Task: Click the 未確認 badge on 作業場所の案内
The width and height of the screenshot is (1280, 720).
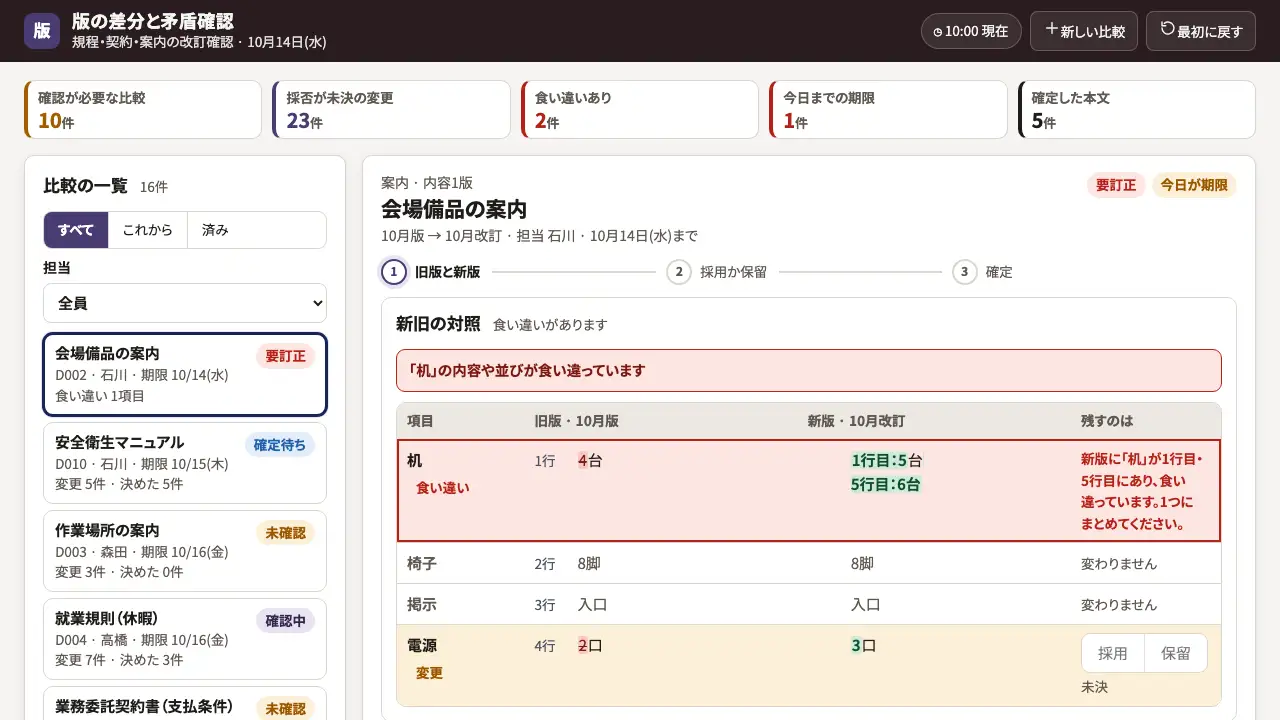Action: pos(285,533)
